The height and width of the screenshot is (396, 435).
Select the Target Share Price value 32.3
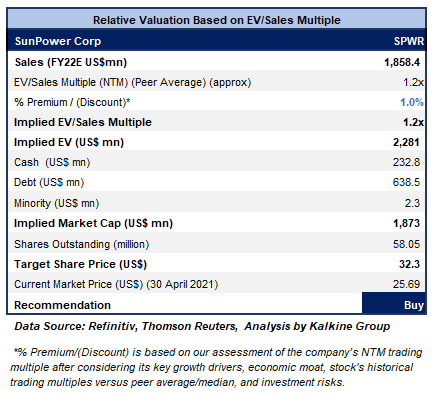tap(409, 264)
